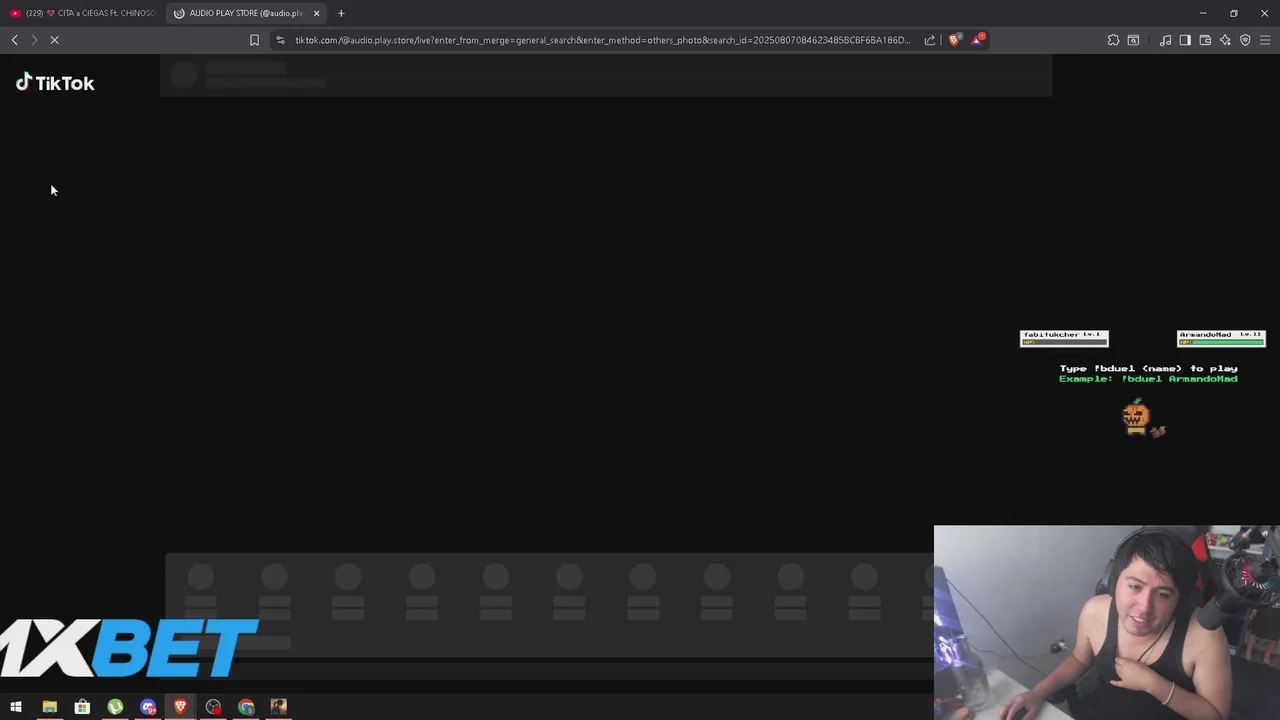Open Brave VPN shield icon
This screenshot has height=720, width=1280.
click(x=1245, y=40)
